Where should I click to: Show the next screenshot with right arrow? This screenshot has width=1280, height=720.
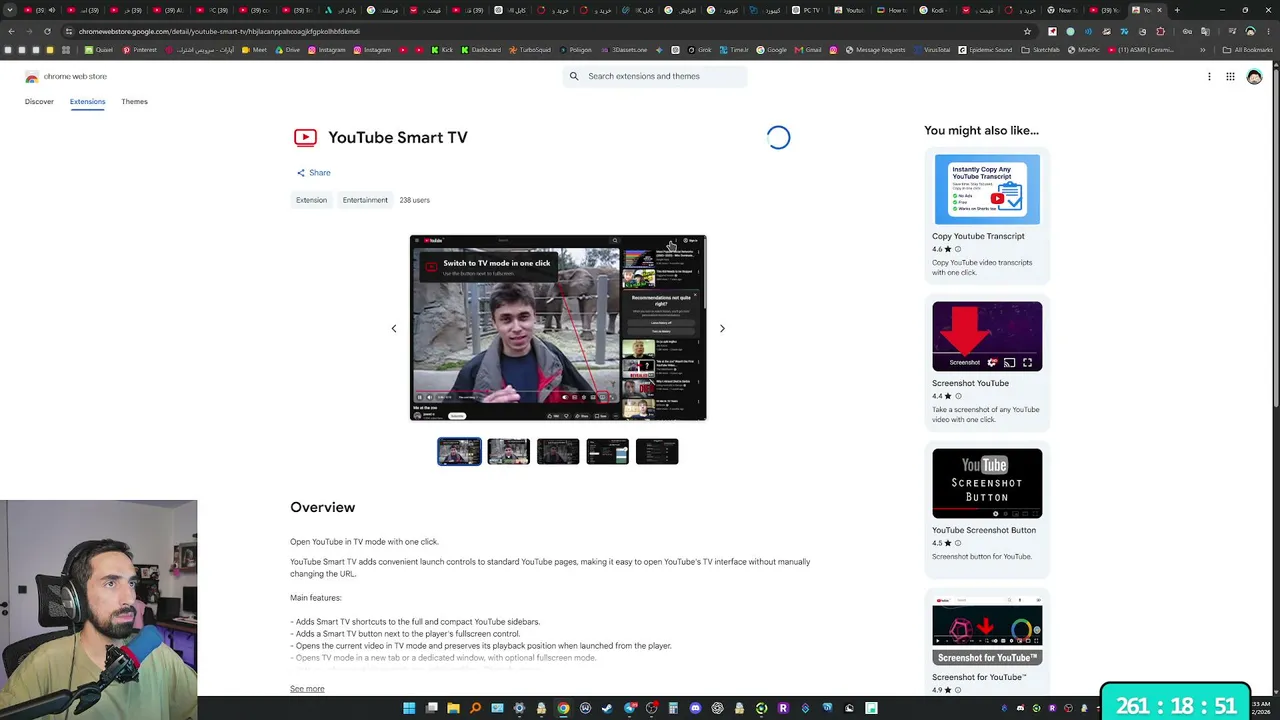[x=722, y=328]
